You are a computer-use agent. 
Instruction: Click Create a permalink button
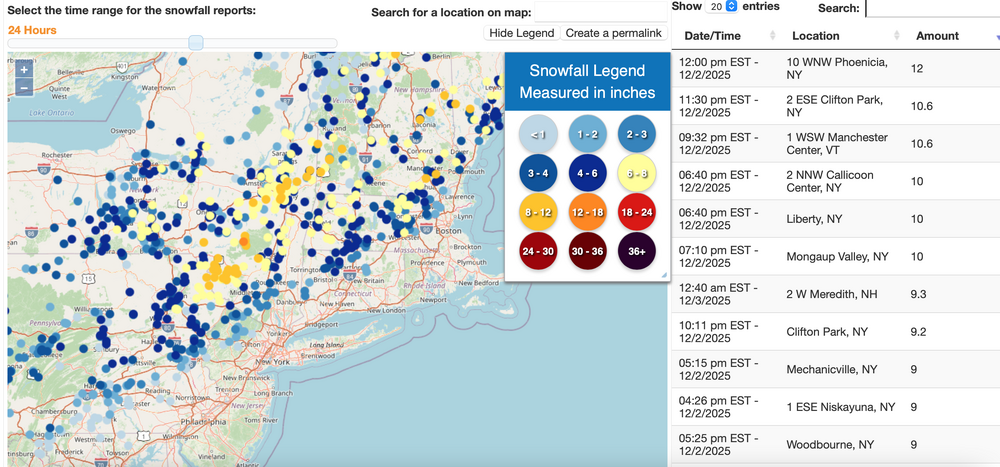pos(614,33)
